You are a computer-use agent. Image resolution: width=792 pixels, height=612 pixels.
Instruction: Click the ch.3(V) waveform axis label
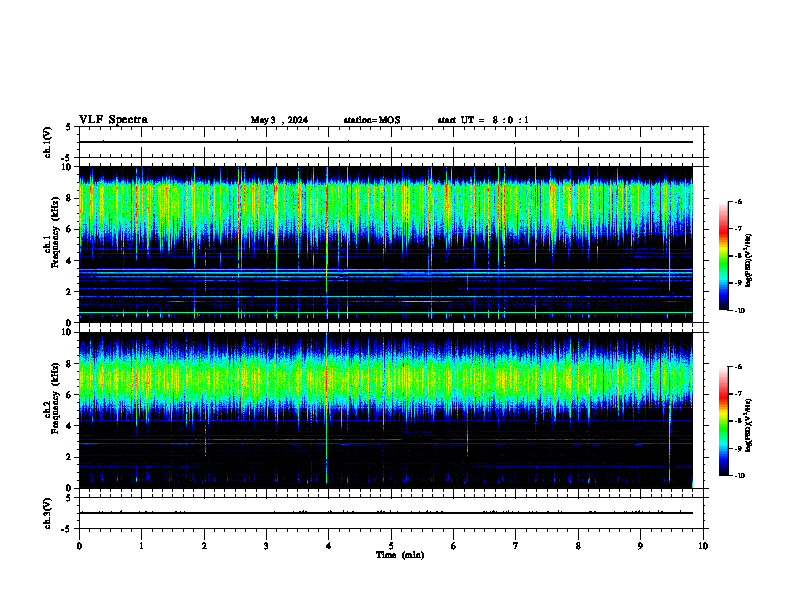tap(48, 513)
